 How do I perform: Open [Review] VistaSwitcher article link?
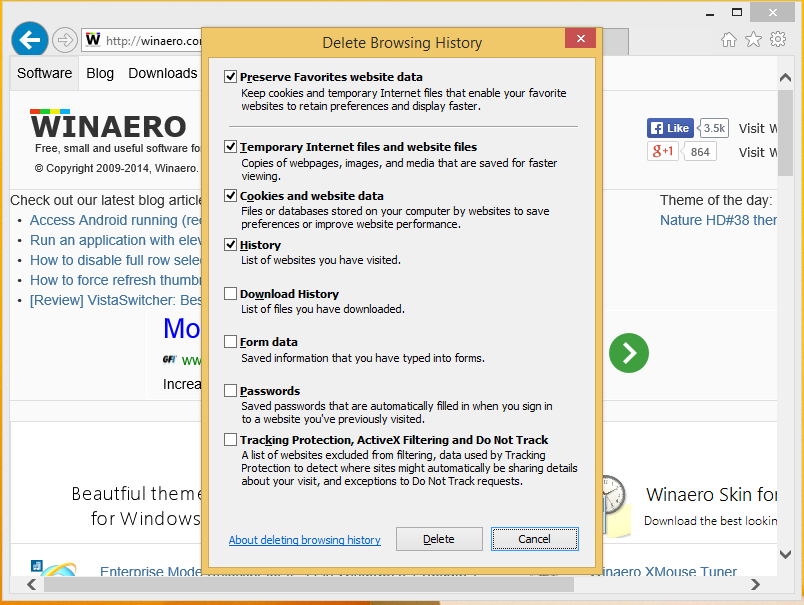click(x=115, y=300)
